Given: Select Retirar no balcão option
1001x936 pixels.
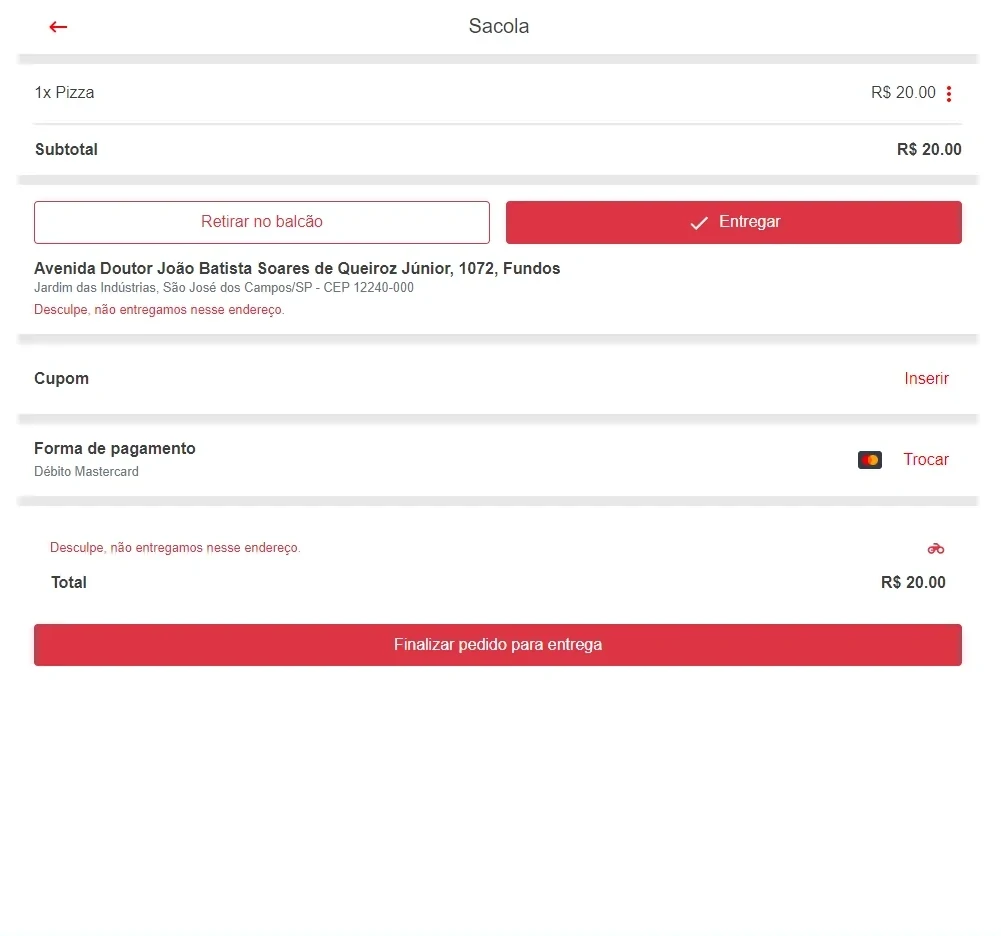Looking at the screenshot, I should [x=262, y=222].
